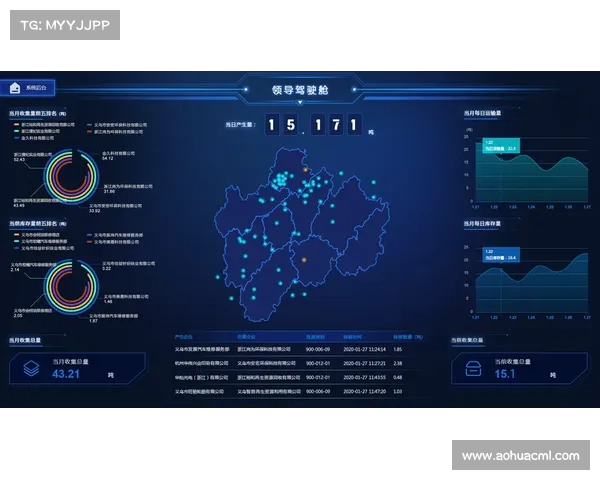Image resolution: width=600 pixels, height=480 pixels.
Task: Toggle the 金久科技有限公司 legend entry
Action: (x=34, y=138)
